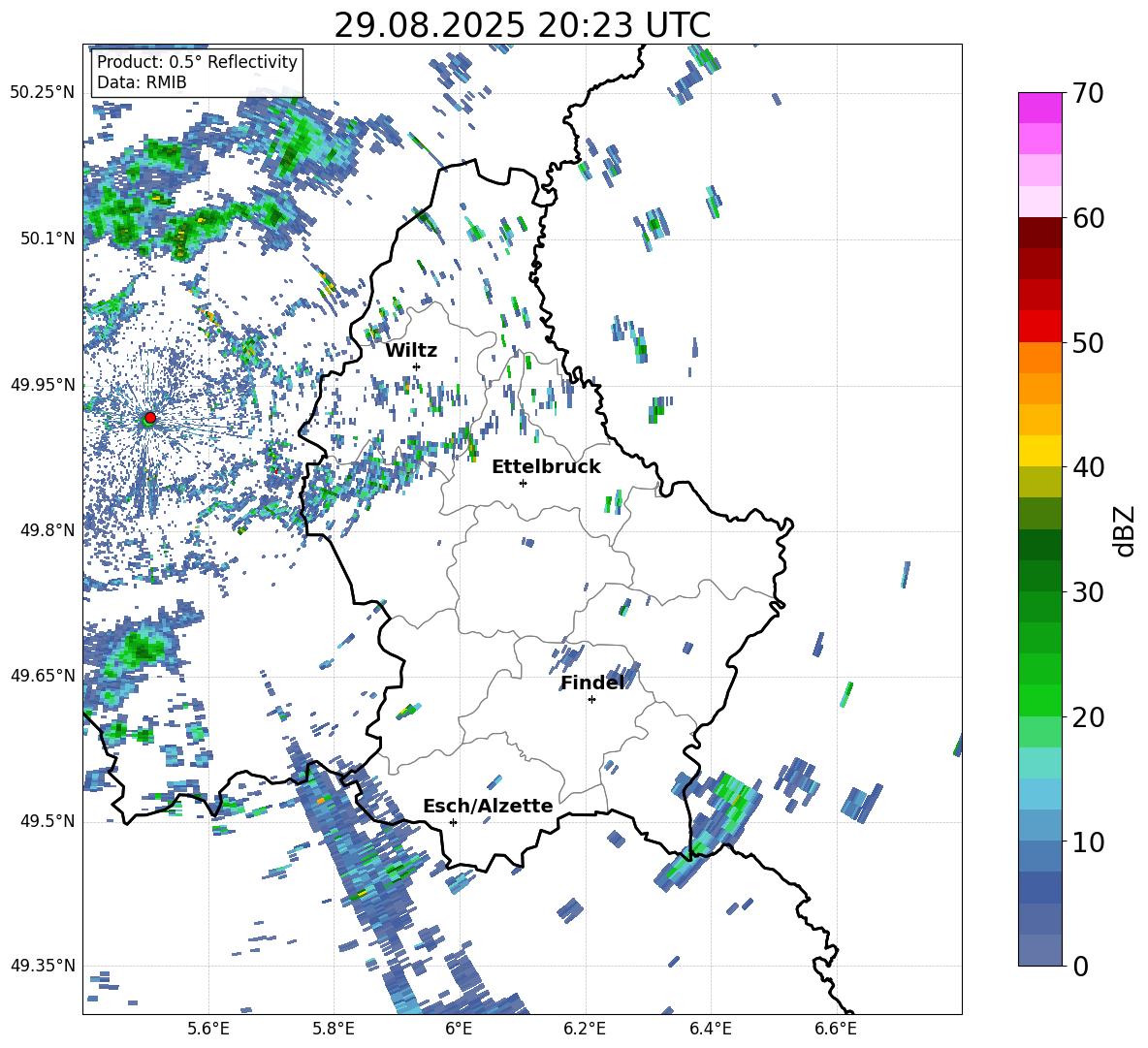The width and height of the screenshot is (1148, 1048).
Task: Click the colorbar tick label 40
Action: 1087,467
